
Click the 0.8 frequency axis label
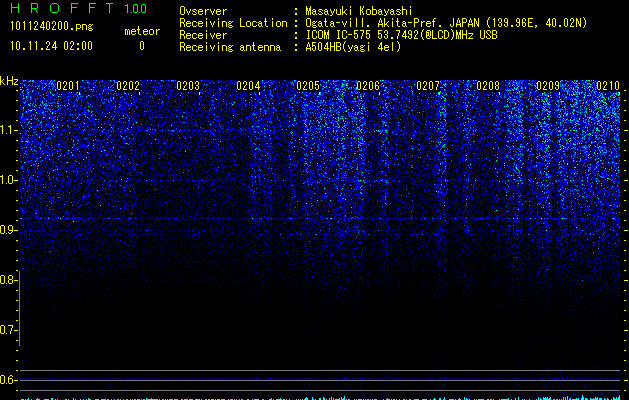pyautogui.click(x=7, y=280)
